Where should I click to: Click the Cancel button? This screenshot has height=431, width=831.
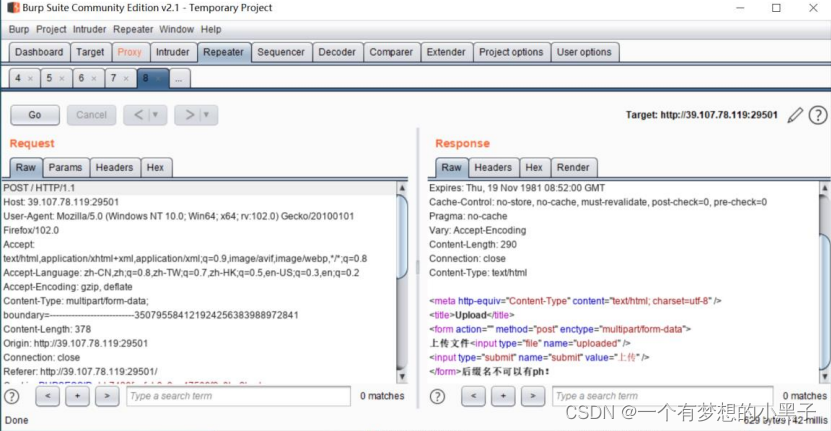click(x=91, y=115)
